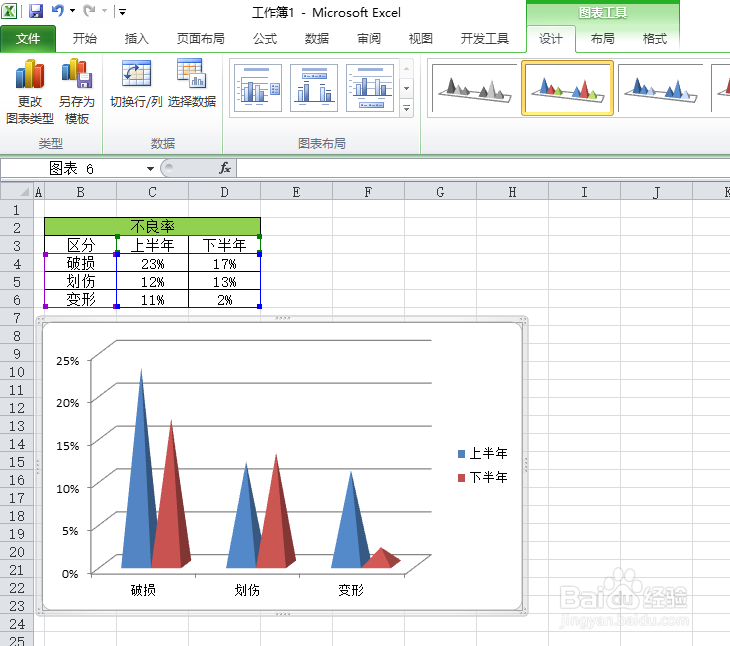Choose the third chart layout thumbnail
Viewport: 730px width, 646px height.
370,88
